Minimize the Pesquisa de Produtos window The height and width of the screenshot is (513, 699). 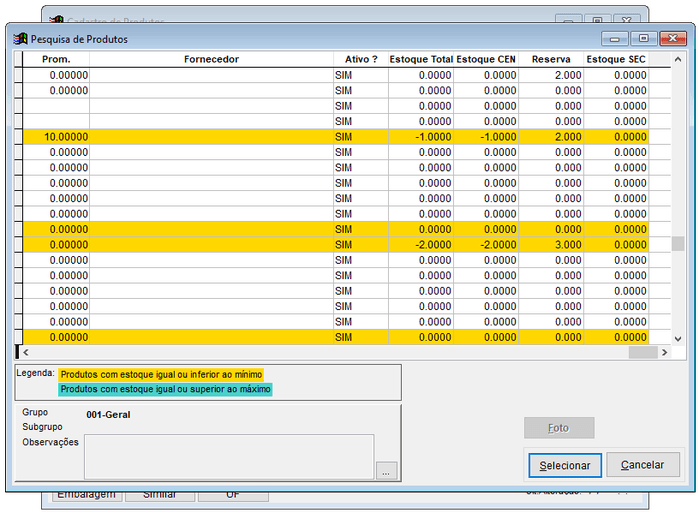pos(614,39)
